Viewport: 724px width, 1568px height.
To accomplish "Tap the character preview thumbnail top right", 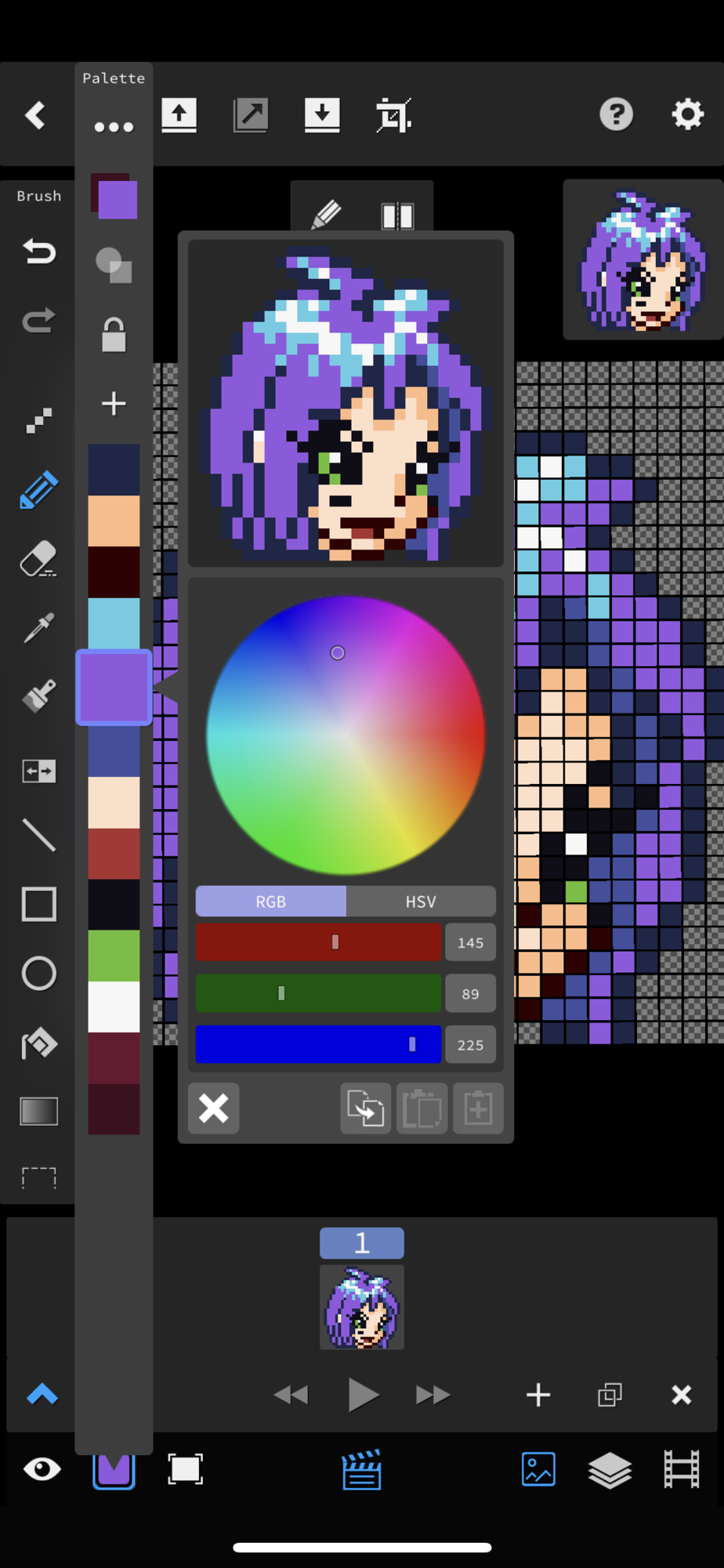I will pos(643,260).
